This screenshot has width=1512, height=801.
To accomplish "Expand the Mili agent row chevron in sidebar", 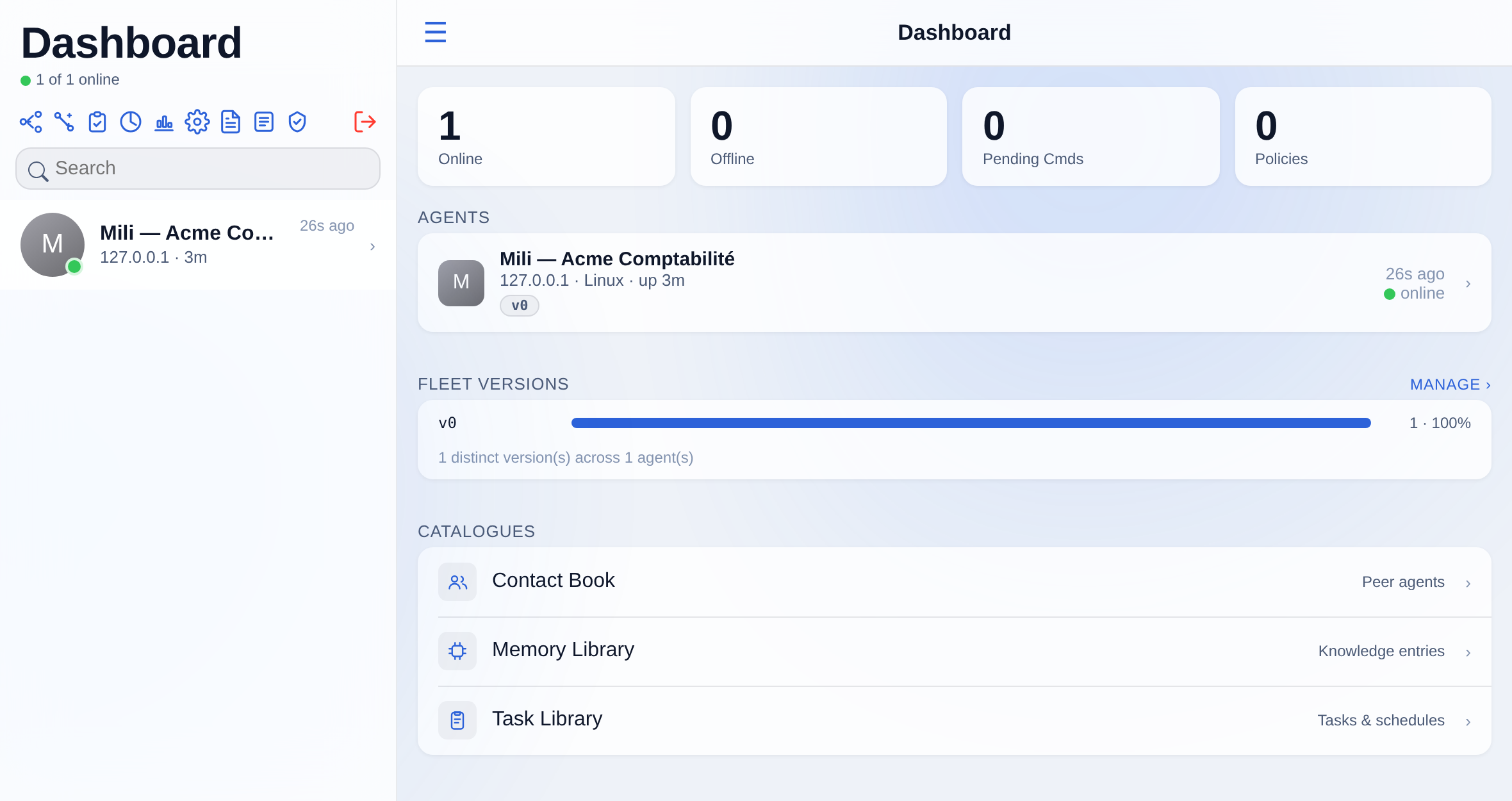I will tap(373, 247).
